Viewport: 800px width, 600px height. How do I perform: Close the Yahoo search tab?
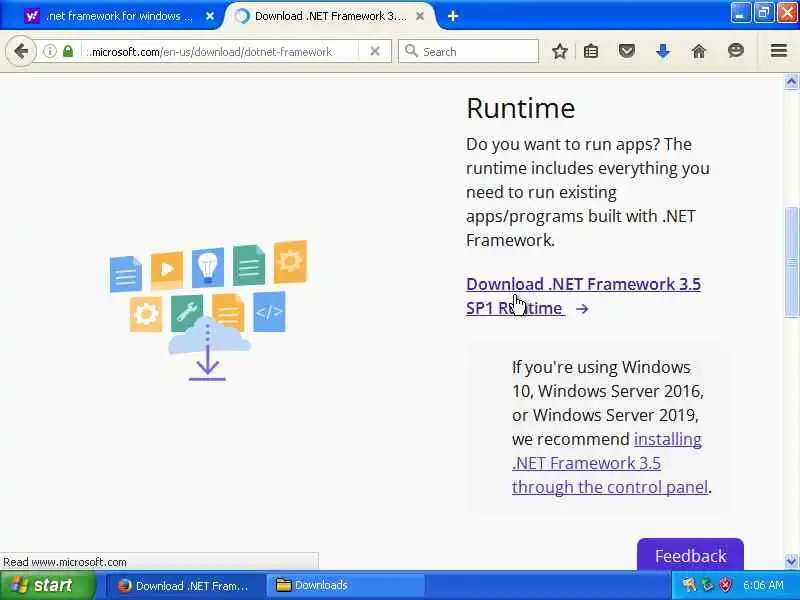(x=210, y=16)
